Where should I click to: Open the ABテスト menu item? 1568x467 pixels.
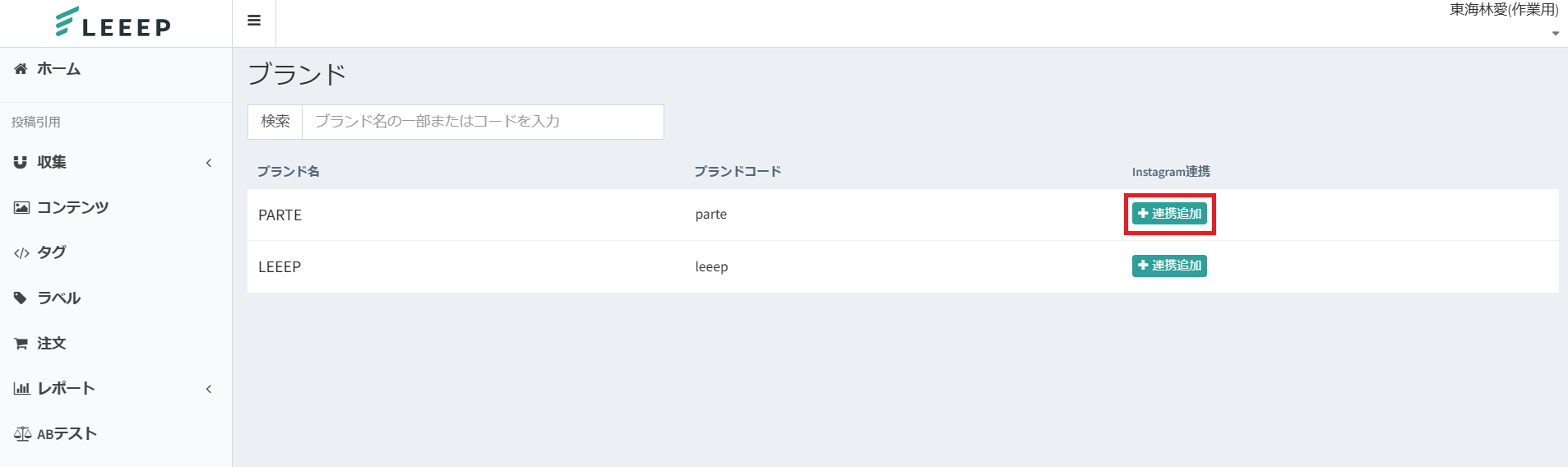67,434
